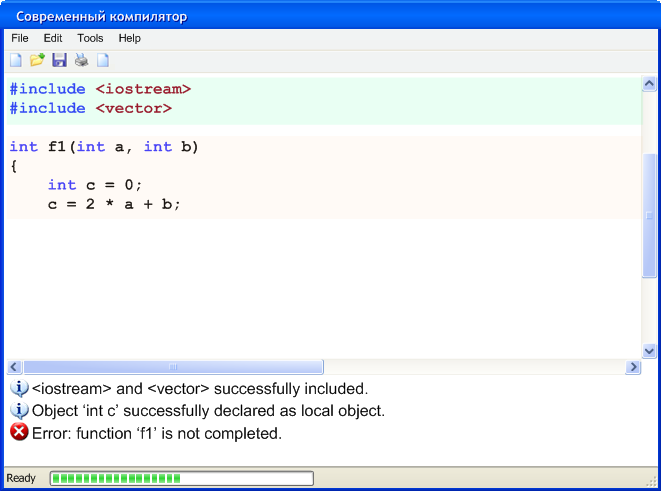
Task: Click the green compile progress bar
Action: coord(182,478)
